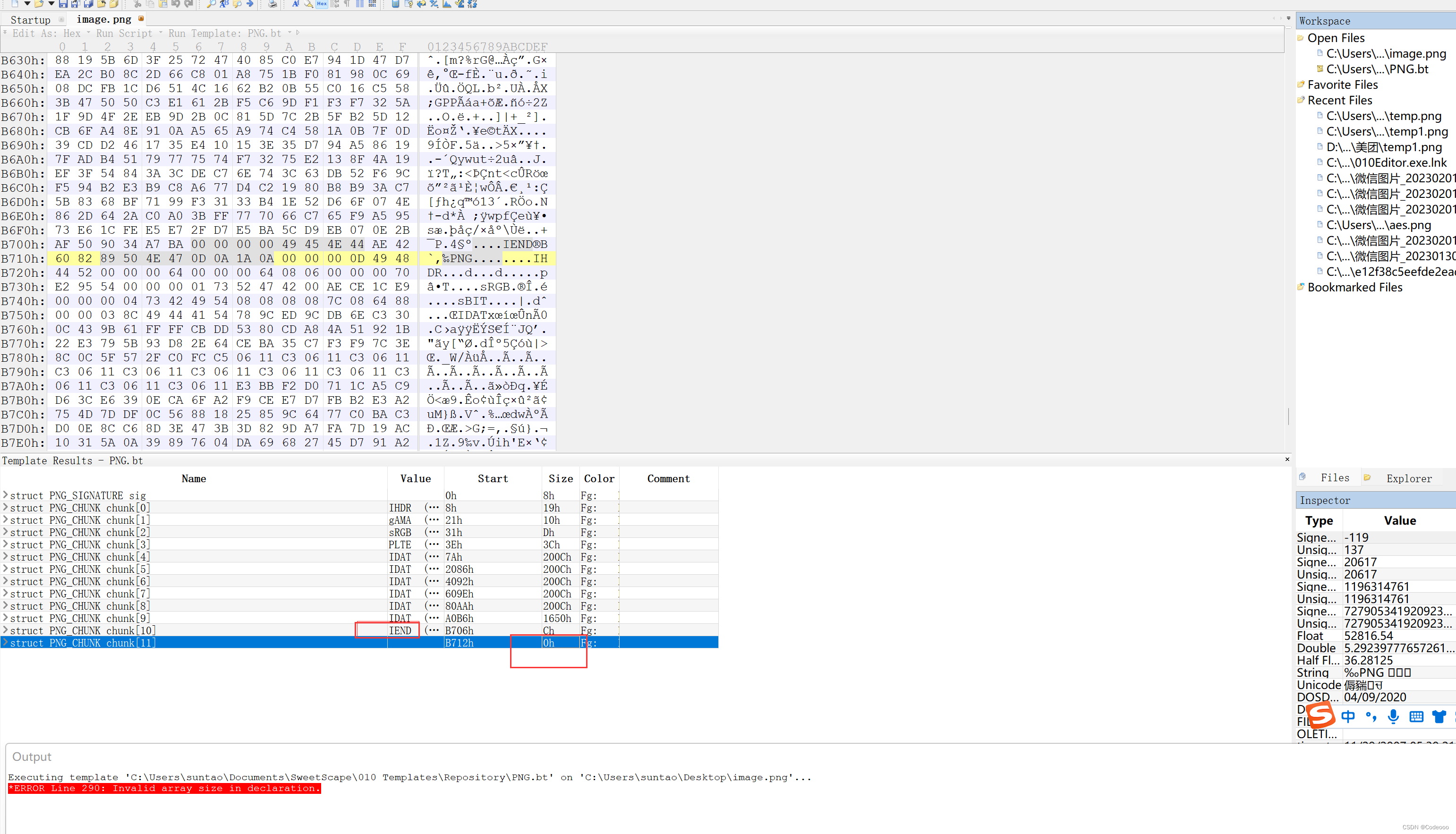
Task: Click the Open file folder icon
Action: click(39, 3)
